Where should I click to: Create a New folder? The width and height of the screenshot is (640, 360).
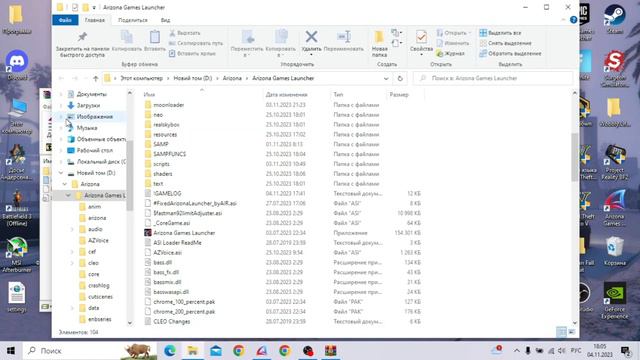(379, 43)
